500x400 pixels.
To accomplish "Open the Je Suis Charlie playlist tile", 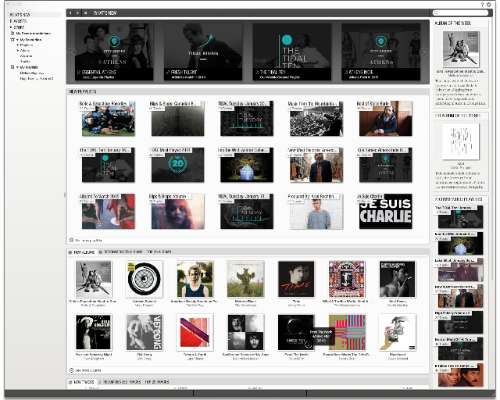I will pyautogui.click(x=386, y=211).
